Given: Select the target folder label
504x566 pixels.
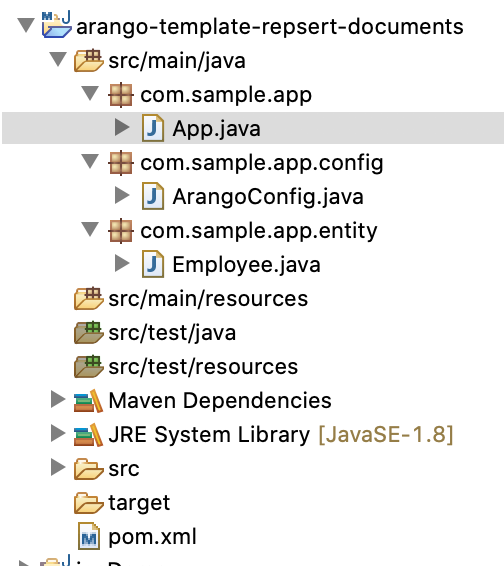Looking at the screenshot, I should pos(139,503).
